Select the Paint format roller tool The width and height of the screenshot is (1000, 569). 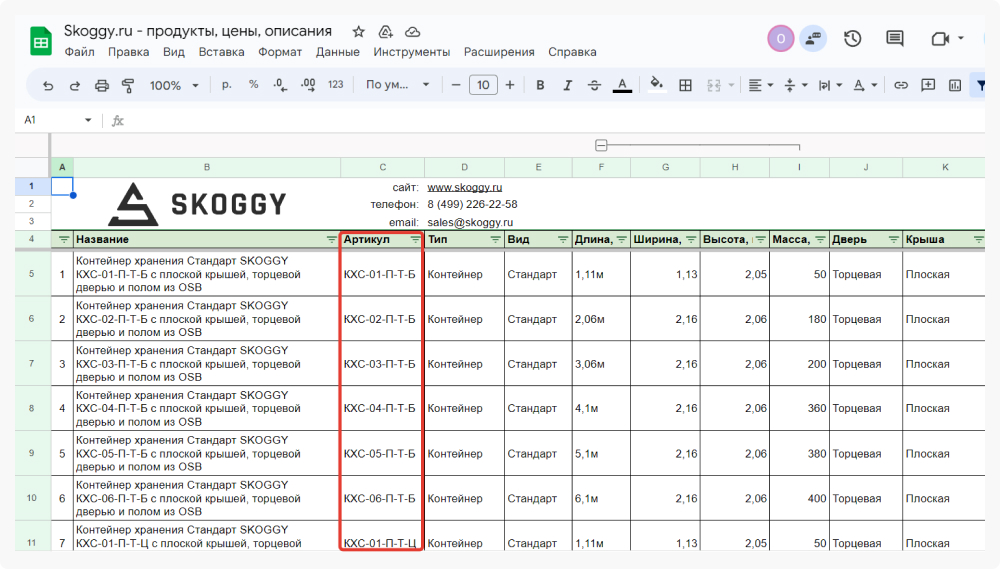click(x=127, y=86)
